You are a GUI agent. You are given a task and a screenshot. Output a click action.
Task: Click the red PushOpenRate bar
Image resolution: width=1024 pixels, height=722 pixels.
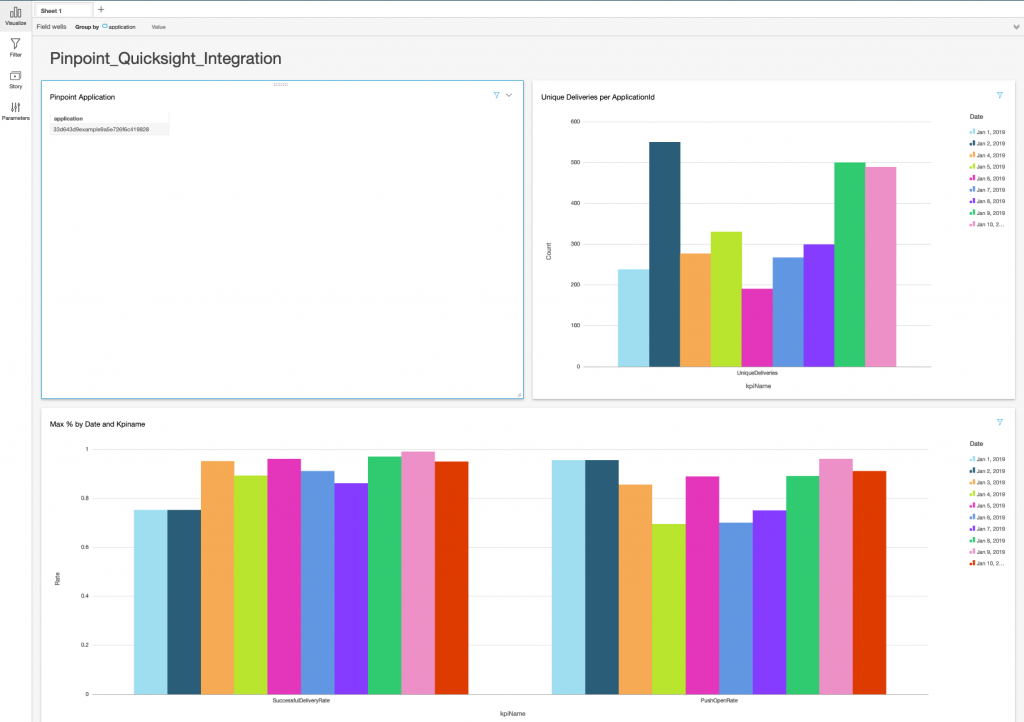tap(869, 582)
